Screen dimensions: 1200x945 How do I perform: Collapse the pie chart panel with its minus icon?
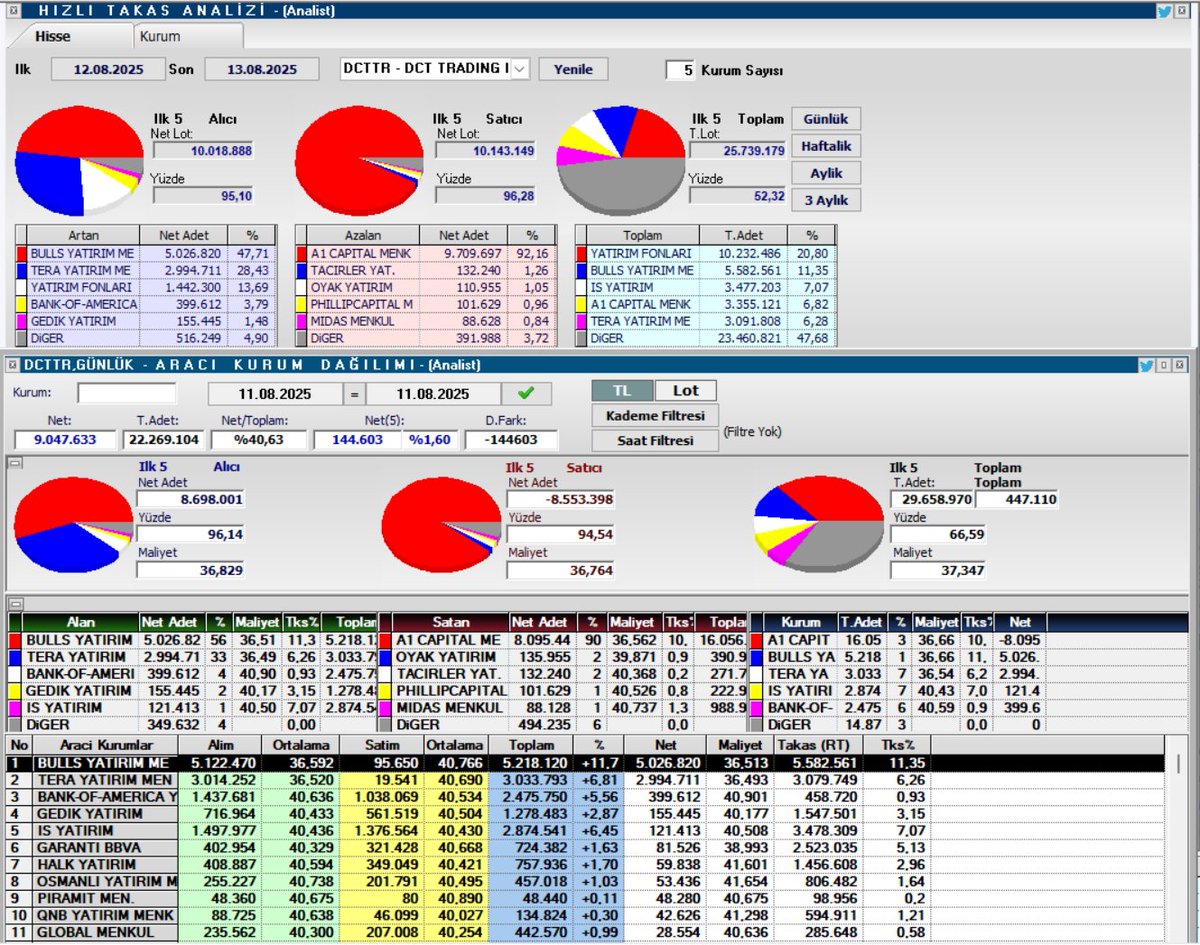(x=14, y=463)
